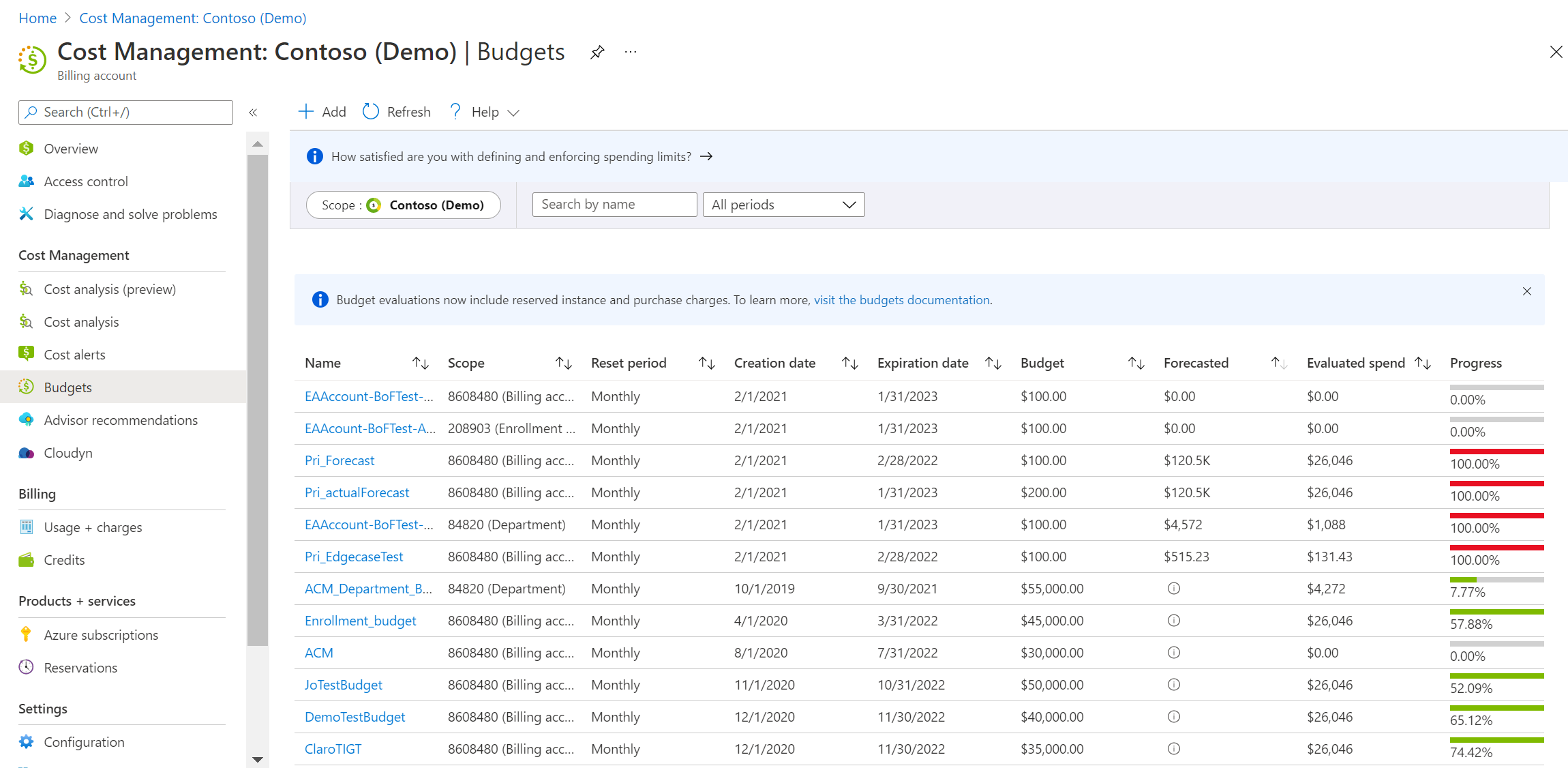Open the ellipsis more options menu
1568x768 pixels.
(x=631, y=52)
